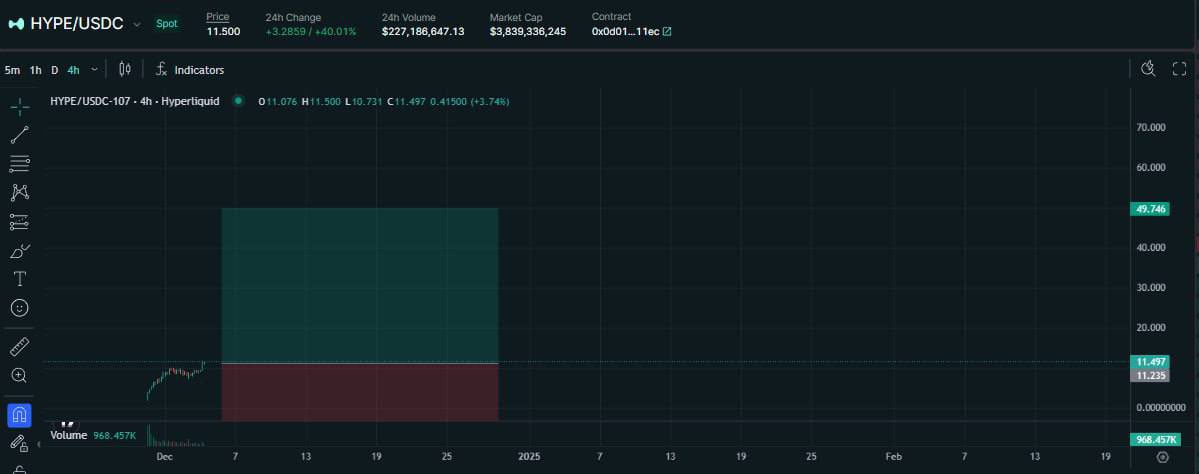Click the Market Cap value $3,839,336,245

coord(528,31)
